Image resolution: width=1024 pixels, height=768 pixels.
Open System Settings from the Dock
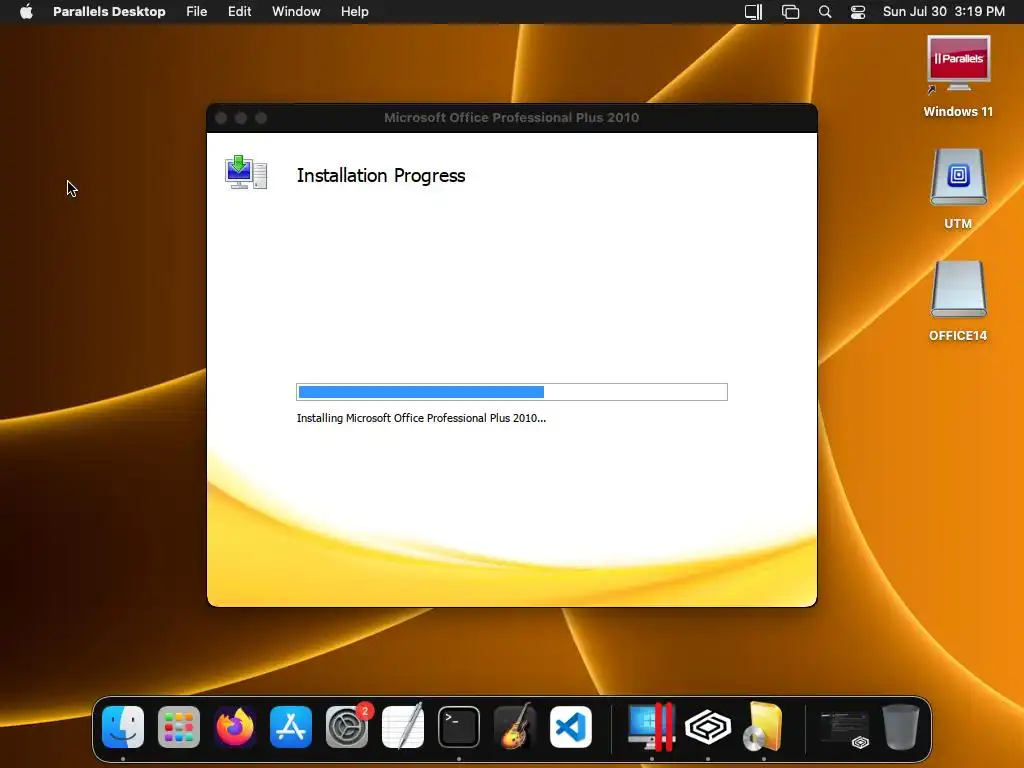point(347,727)
